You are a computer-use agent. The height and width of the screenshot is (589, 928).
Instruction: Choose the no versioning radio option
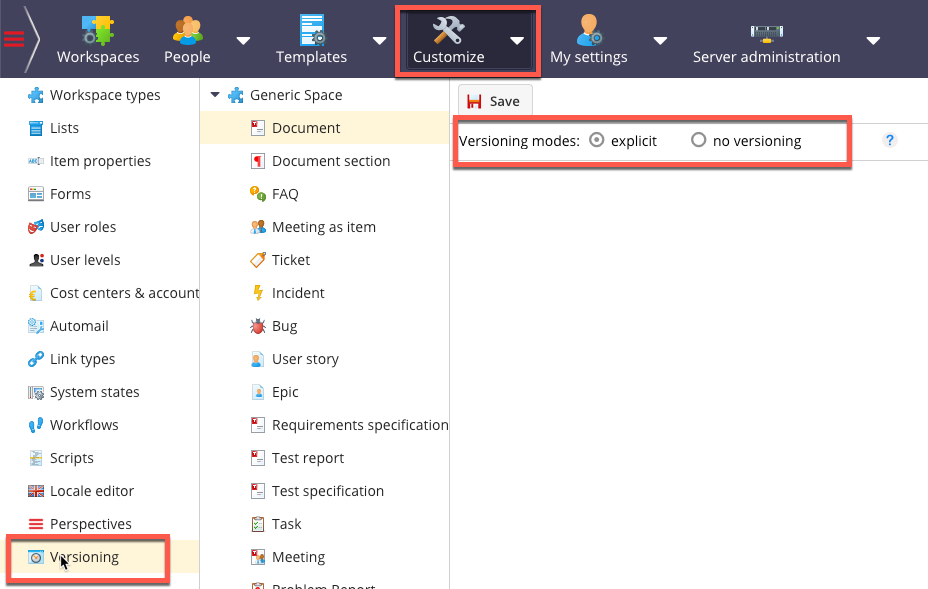(x=699, y=141)
